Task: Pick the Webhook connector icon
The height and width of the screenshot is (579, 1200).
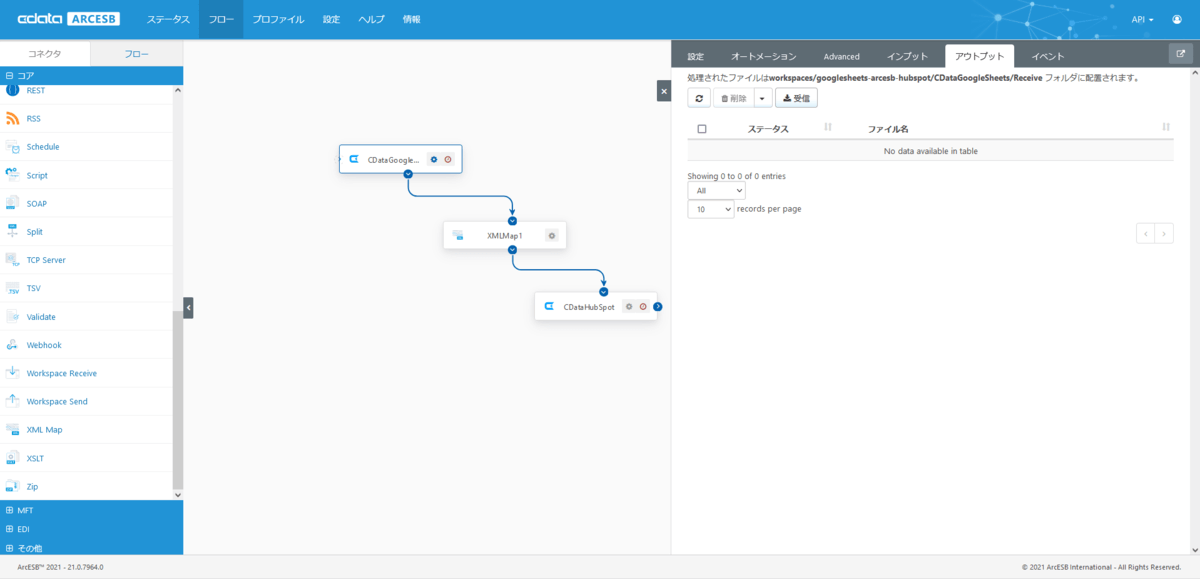Action: 13,345
